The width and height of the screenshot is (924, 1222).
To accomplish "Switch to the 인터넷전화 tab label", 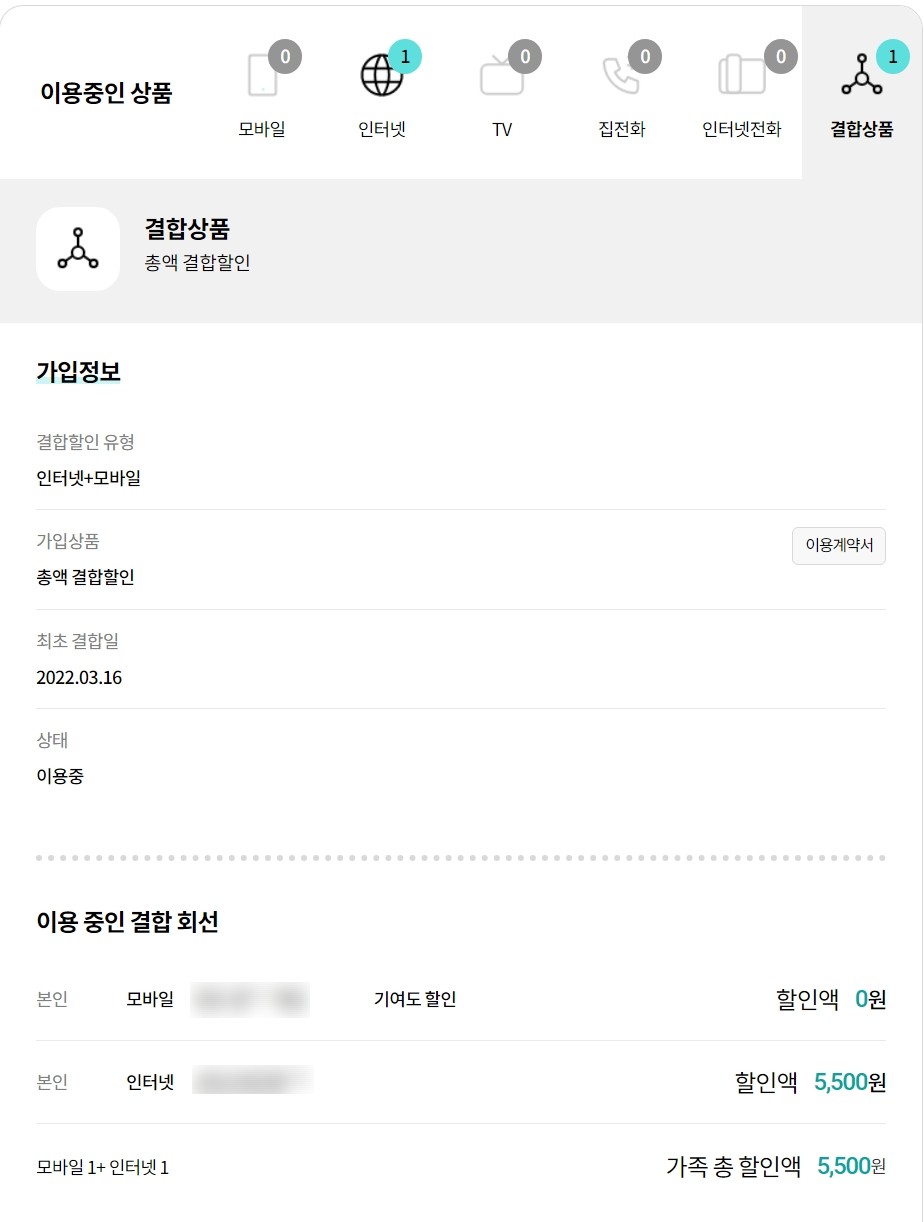I will tap(742, 130).
